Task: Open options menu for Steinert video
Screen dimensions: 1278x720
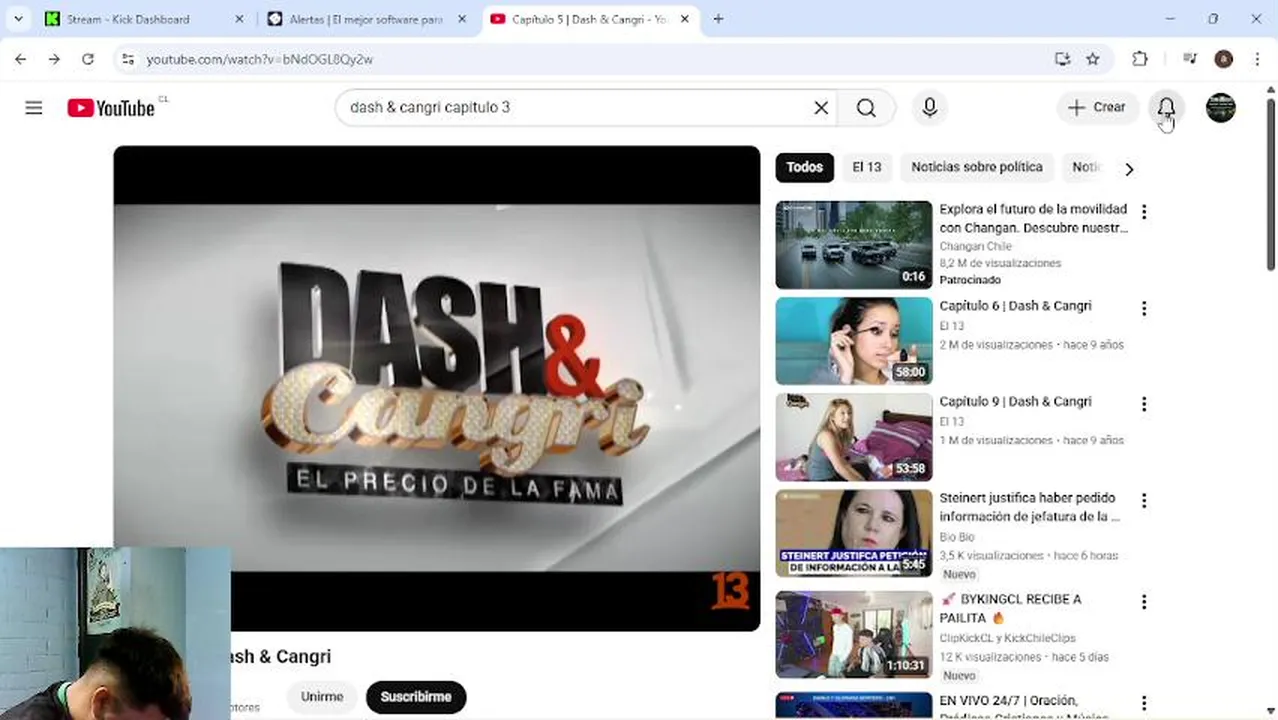Action: coord(1144,500)
